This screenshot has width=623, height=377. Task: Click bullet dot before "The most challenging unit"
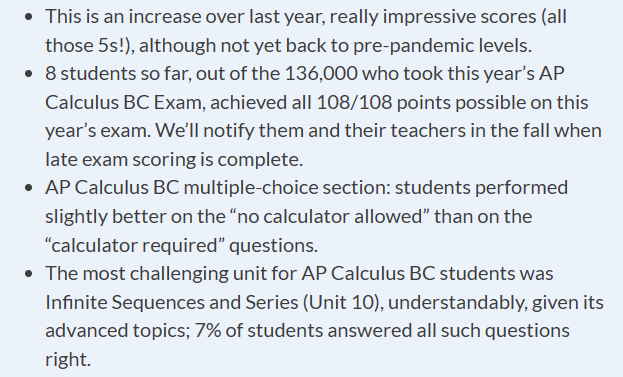(x=28, y=274)
